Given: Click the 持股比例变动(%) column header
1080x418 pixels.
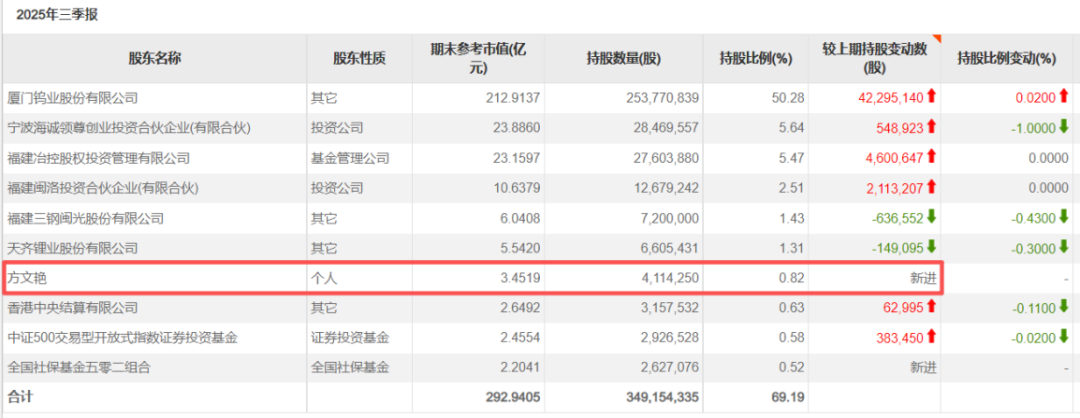Looking at the screenshot, I should [x=1007, y=59].
